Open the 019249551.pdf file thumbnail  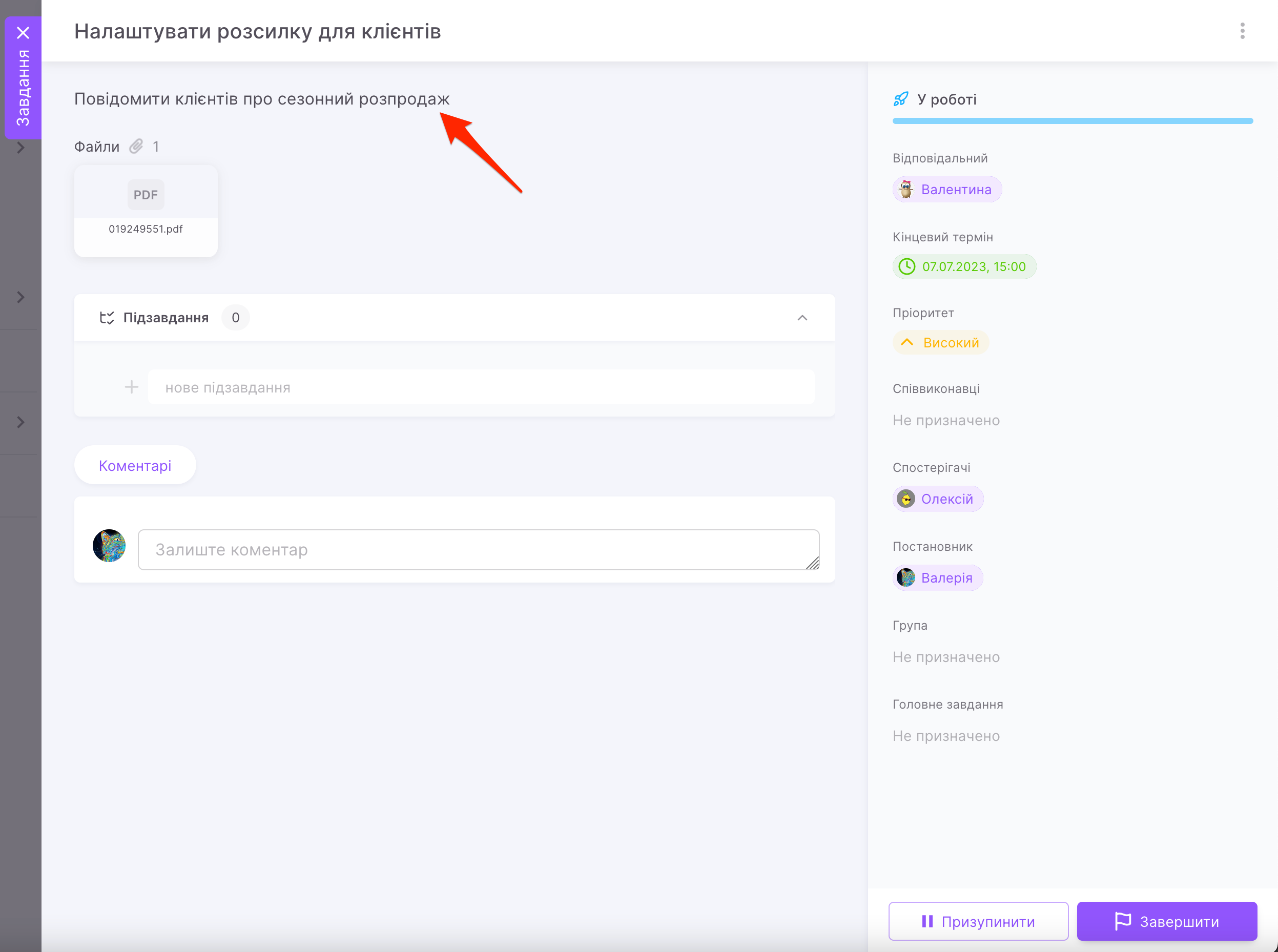[x=146, y=211]
